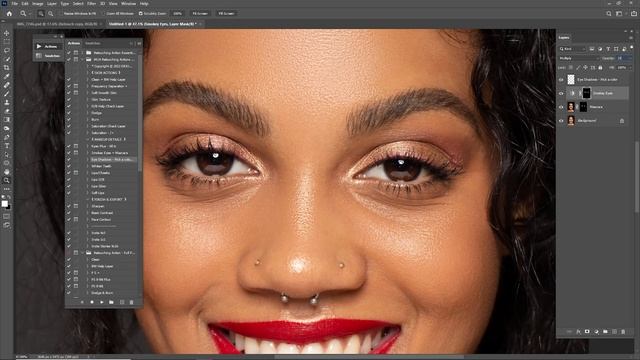640x360 pixels.
Task: Toggle checkmark for Sharpen action
Action: pos(69,206)
